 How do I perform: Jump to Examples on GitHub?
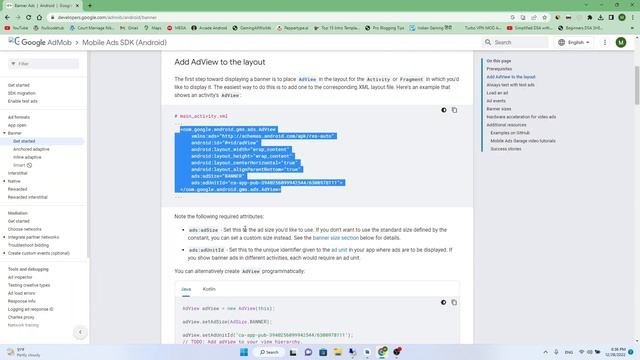tap(510, 133)
